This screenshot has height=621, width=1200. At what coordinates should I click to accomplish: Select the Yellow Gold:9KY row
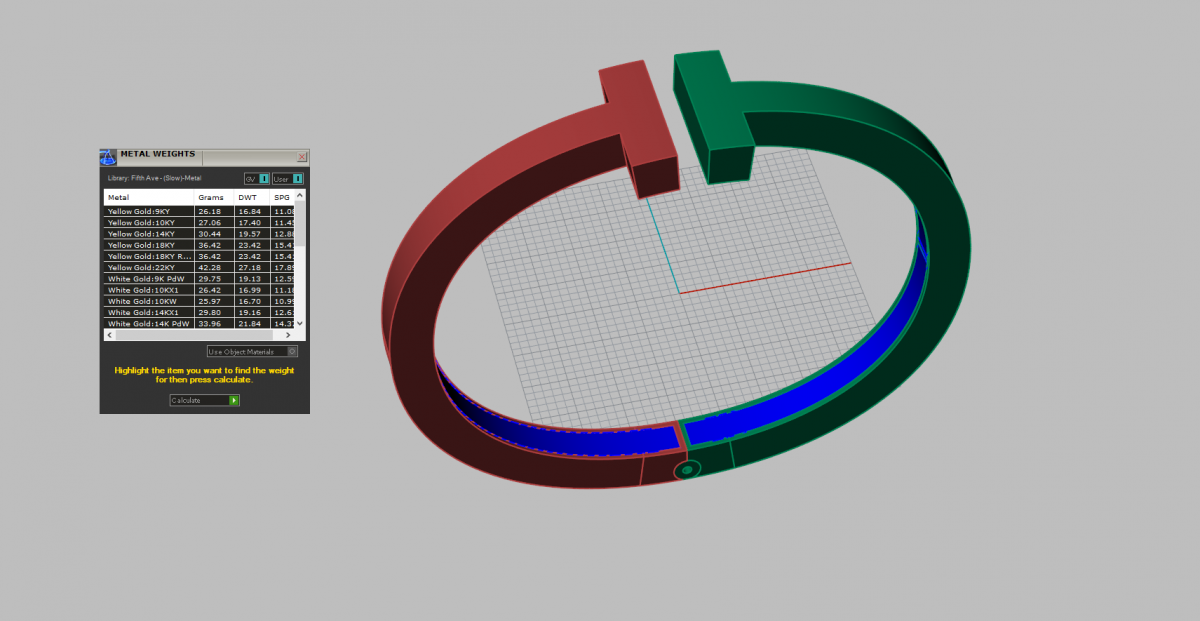(x=199, y=211)
